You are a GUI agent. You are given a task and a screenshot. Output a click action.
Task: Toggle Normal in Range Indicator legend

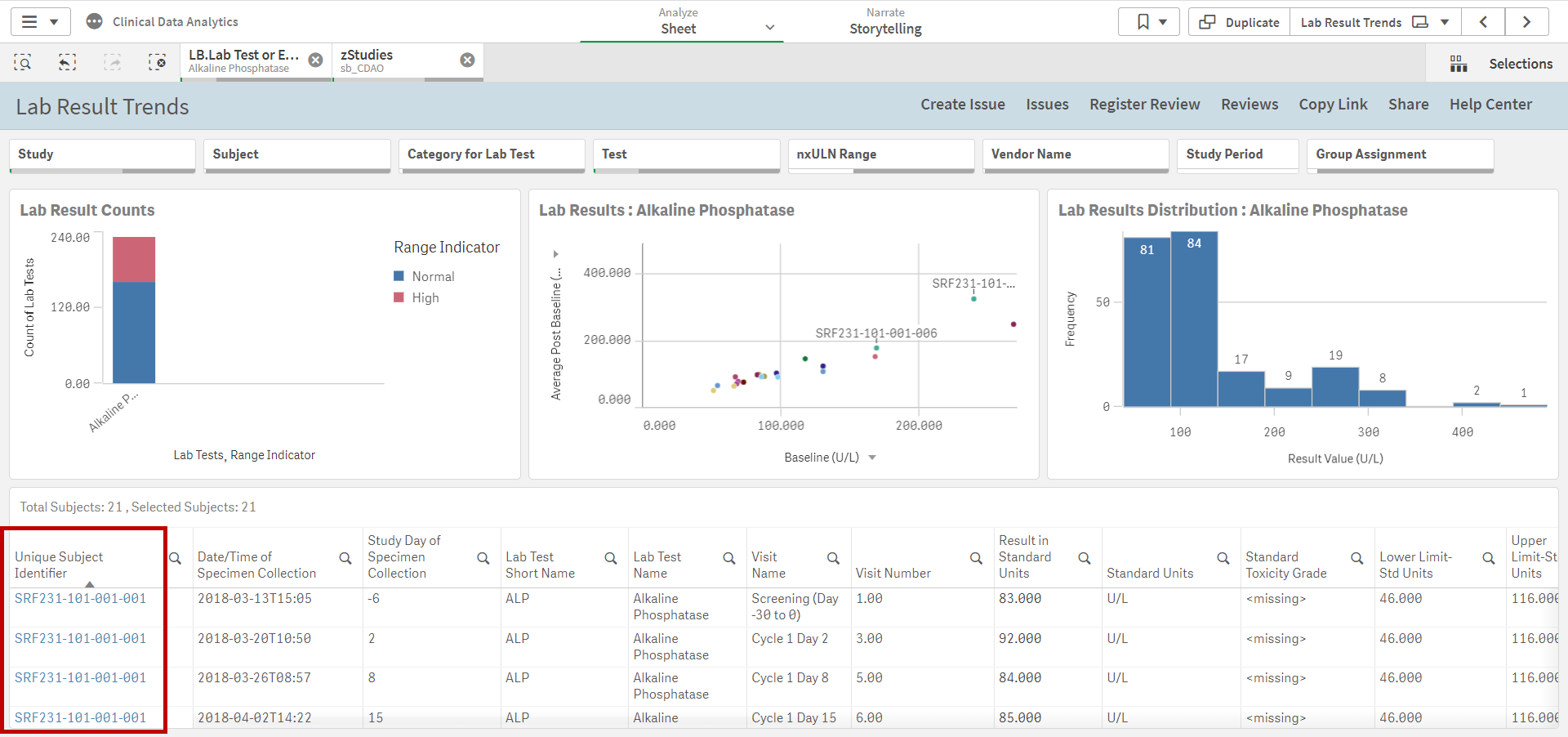click(432, 277)
